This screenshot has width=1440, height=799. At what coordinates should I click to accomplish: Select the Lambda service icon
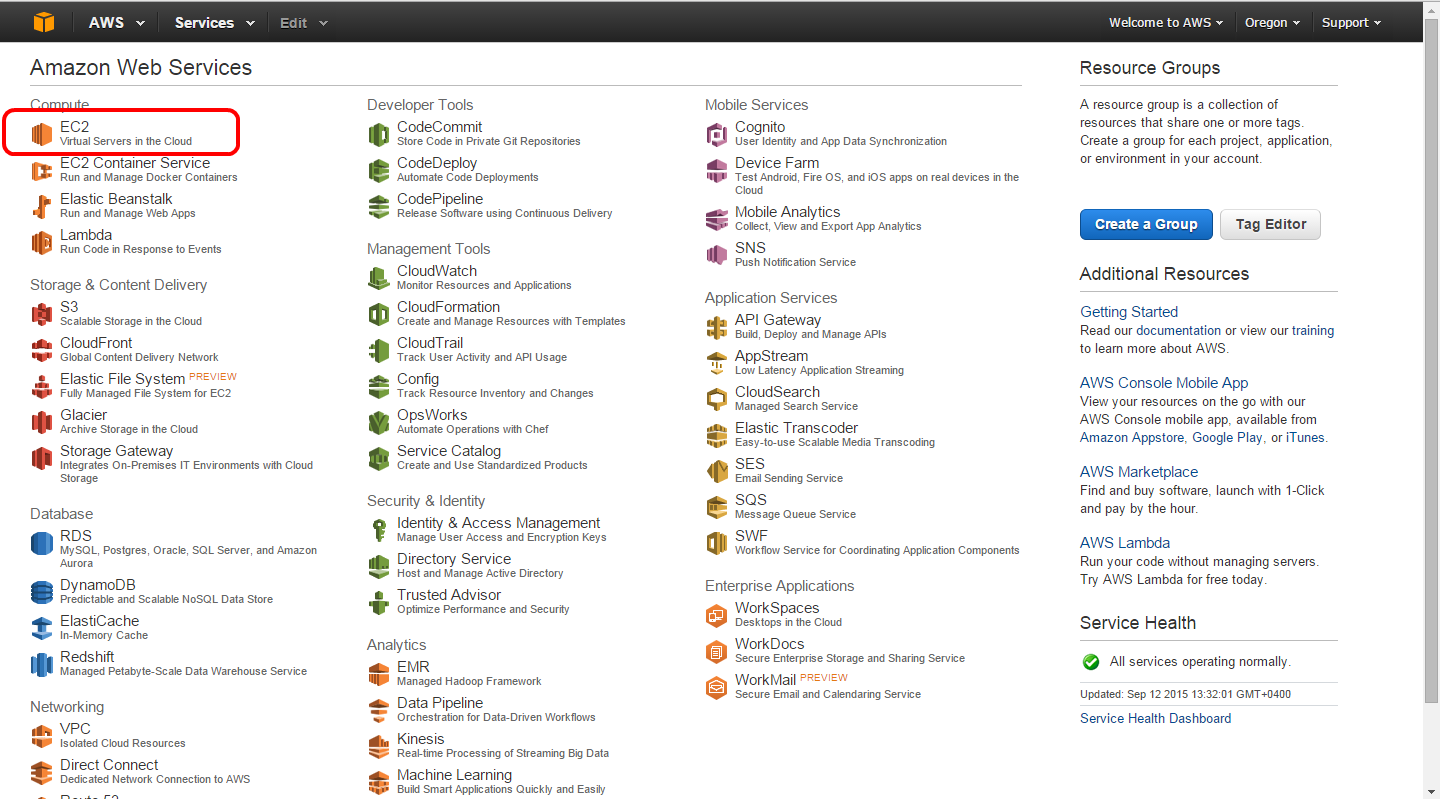(x=41, y=242)
